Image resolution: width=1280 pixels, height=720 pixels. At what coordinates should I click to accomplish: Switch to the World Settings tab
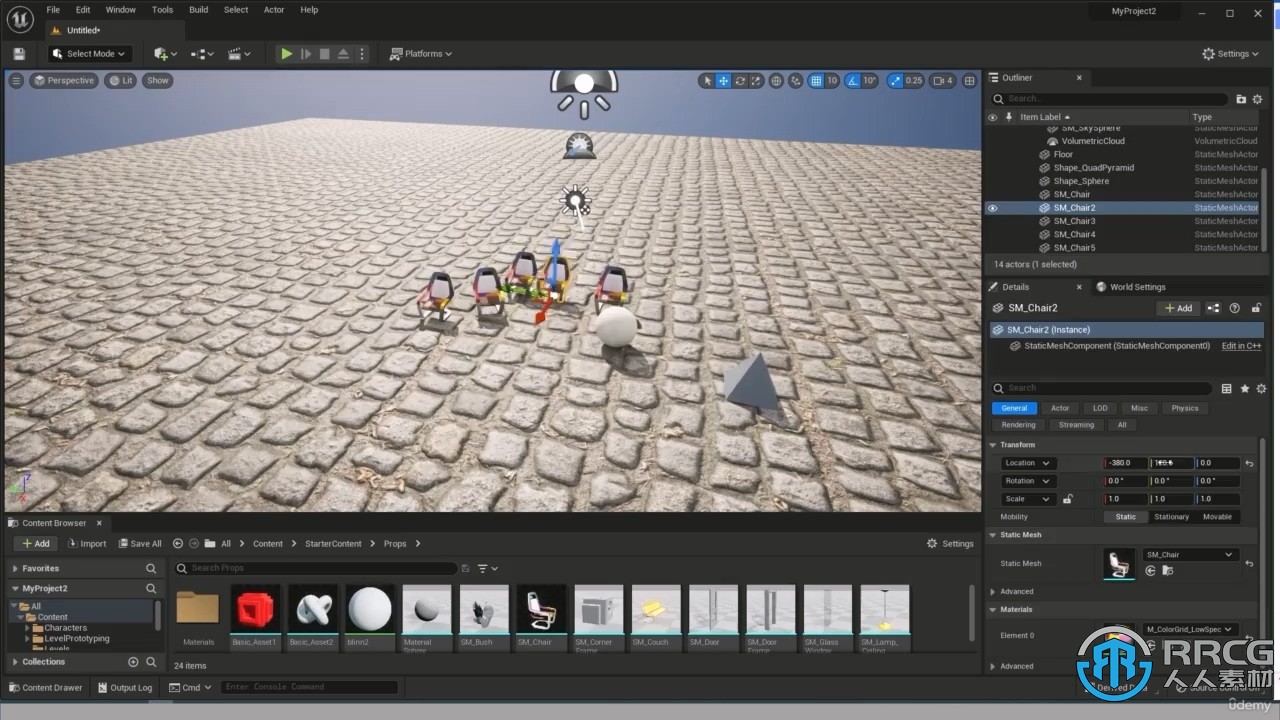click(1131, 287)
